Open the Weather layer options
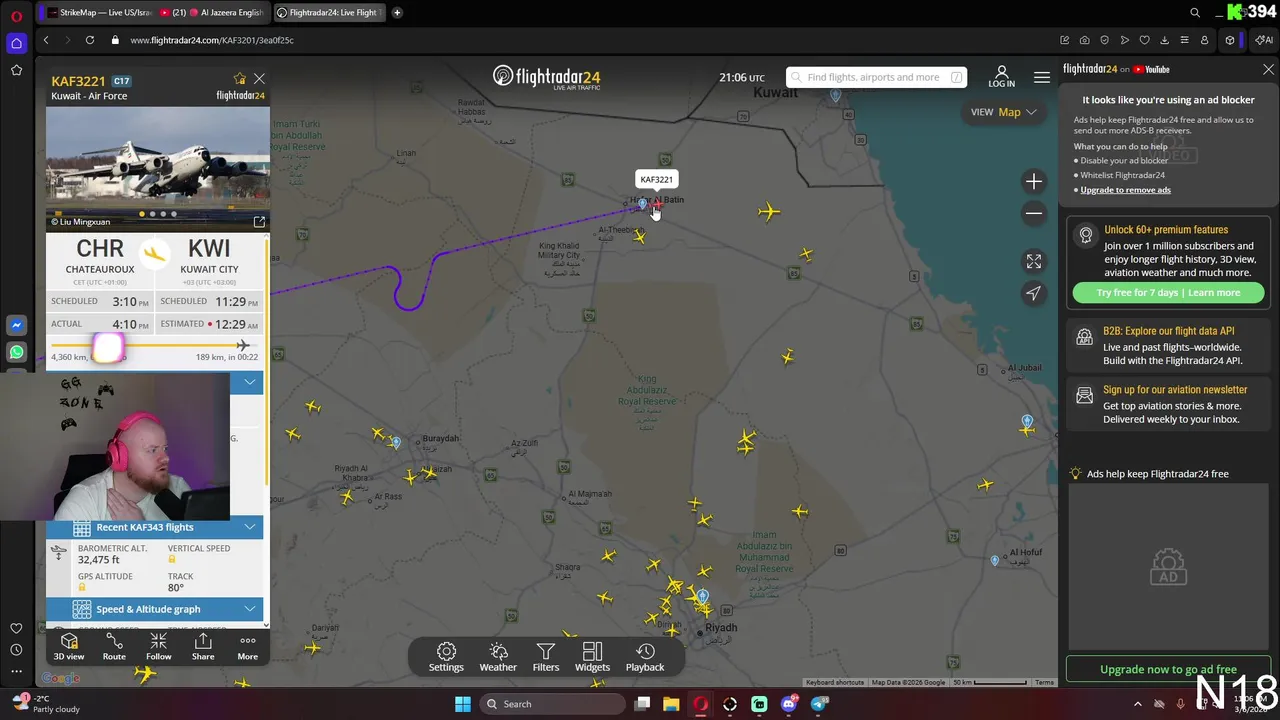The width and height of the screenshot is (1280, 720). point(498,657)
